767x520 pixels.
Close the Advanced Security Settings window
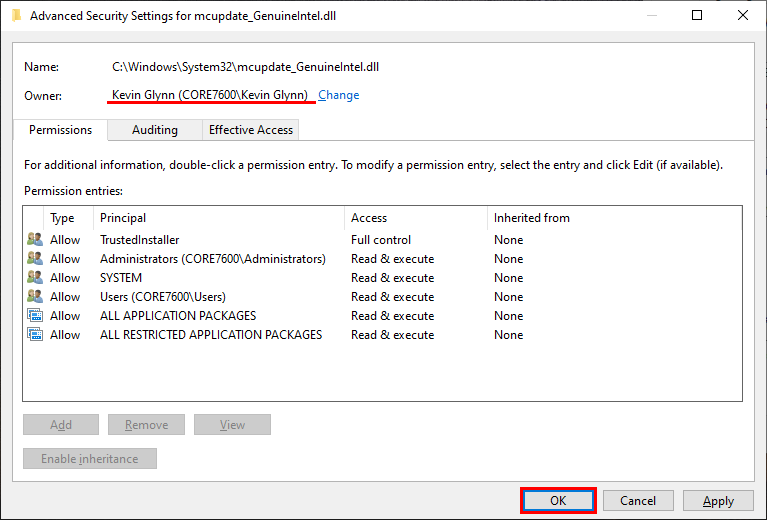tap(743, 15)
